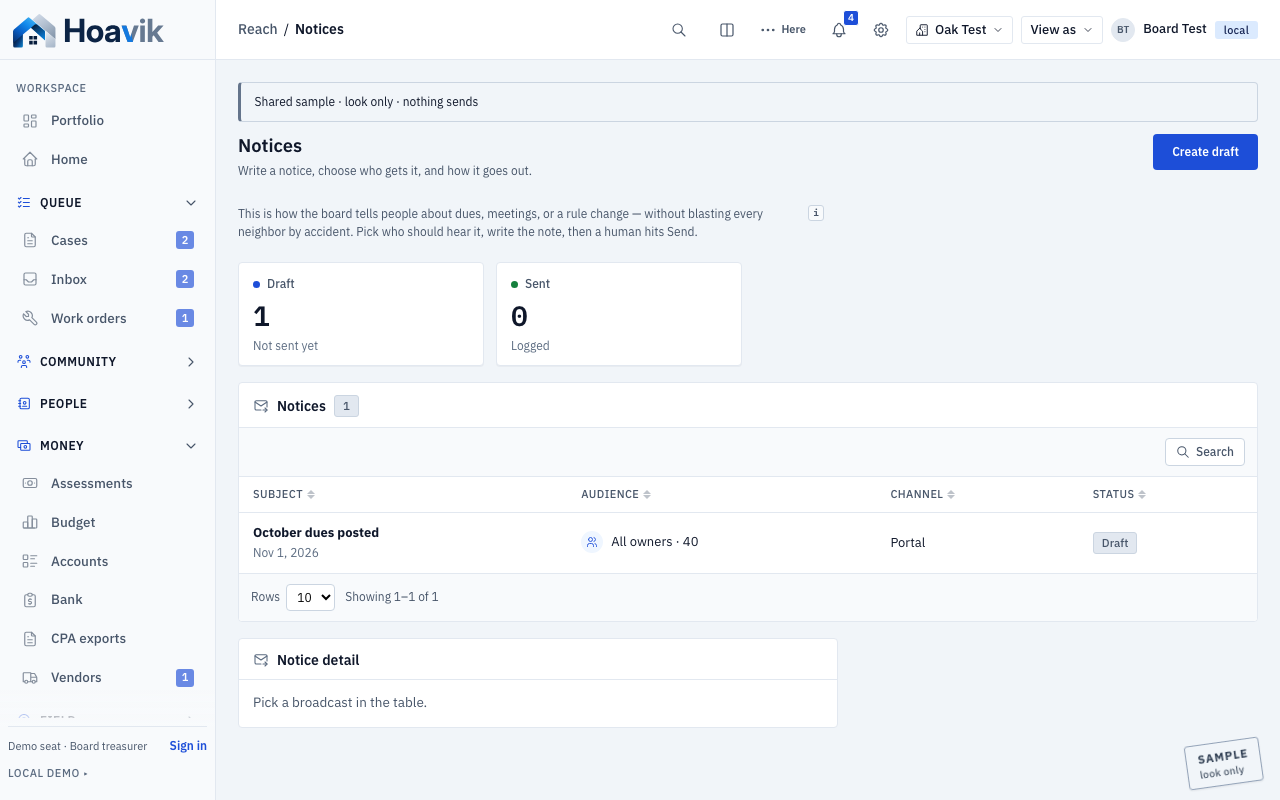Click the Vendors truck icon
1280x800 pixels.
click(30, 678)
